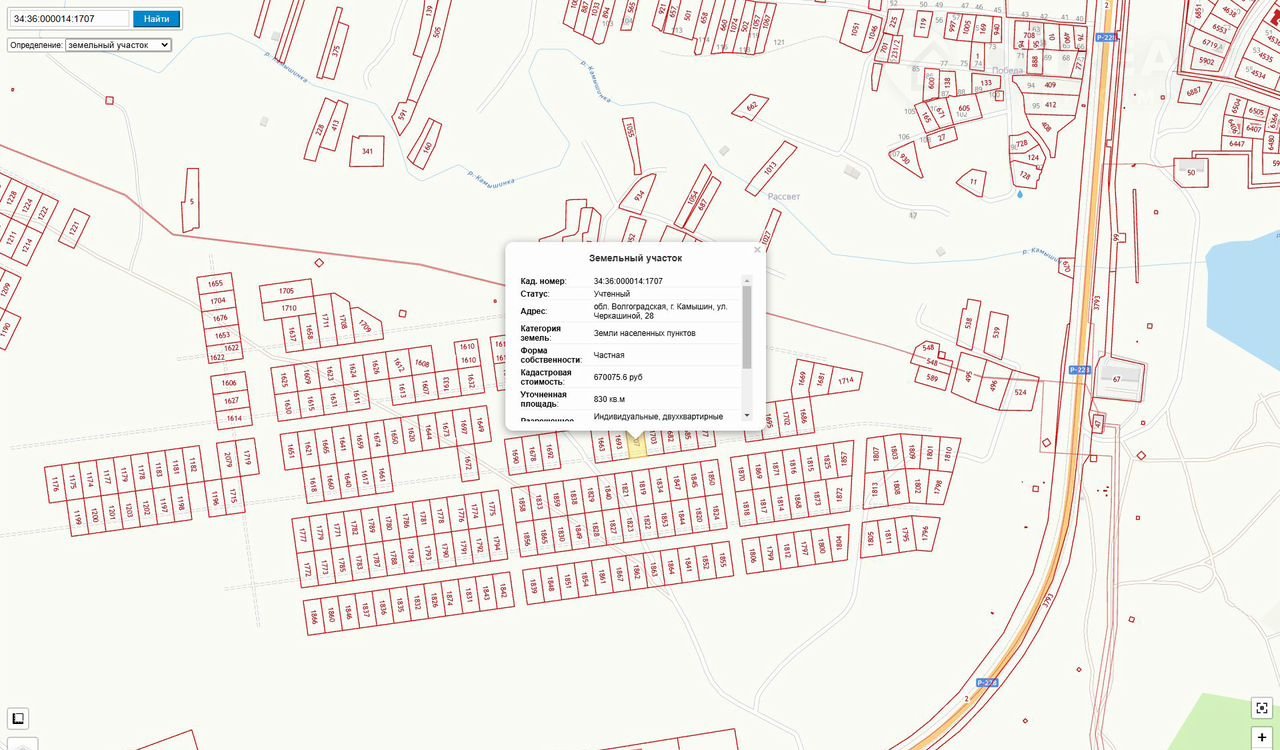Select land parcel number 341
The image size is (1280, 750).
point(367,151)
